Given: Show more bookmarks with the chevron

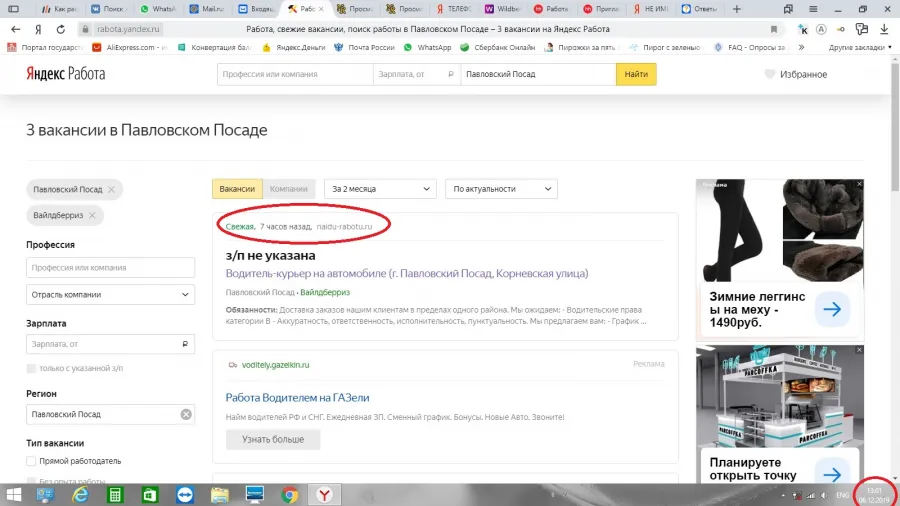Looking at the screenshot, I should [x=801, y=48].
